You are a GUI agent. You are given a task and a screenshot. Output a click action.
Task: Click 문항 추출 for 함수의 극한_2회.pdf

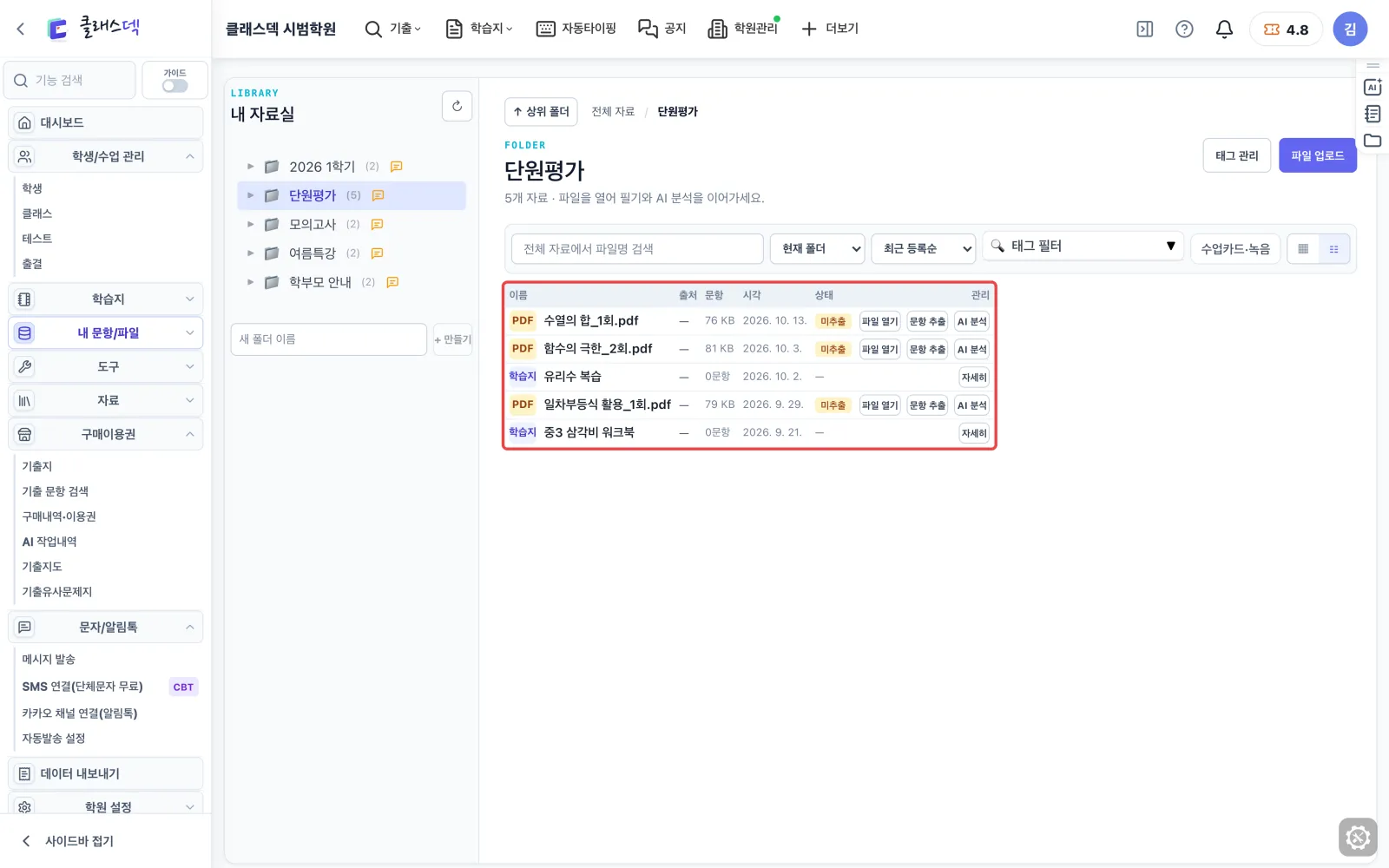pos(927,350)
